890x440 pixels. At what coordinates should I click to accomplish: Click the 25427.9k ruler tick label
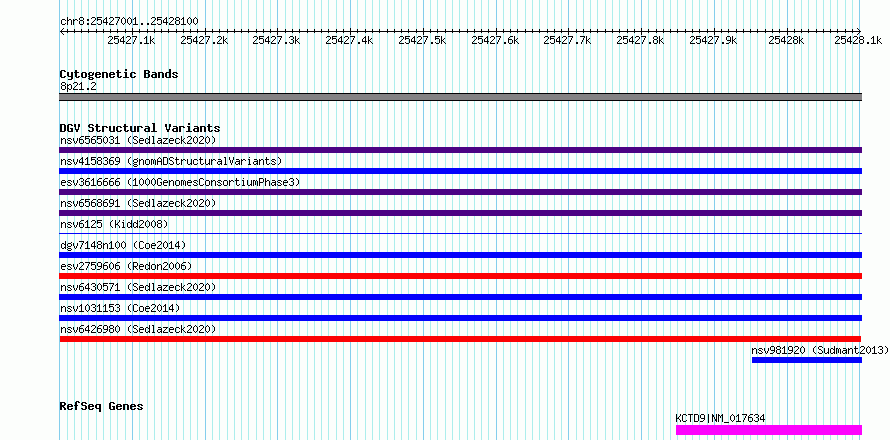[x=713, y=40]
